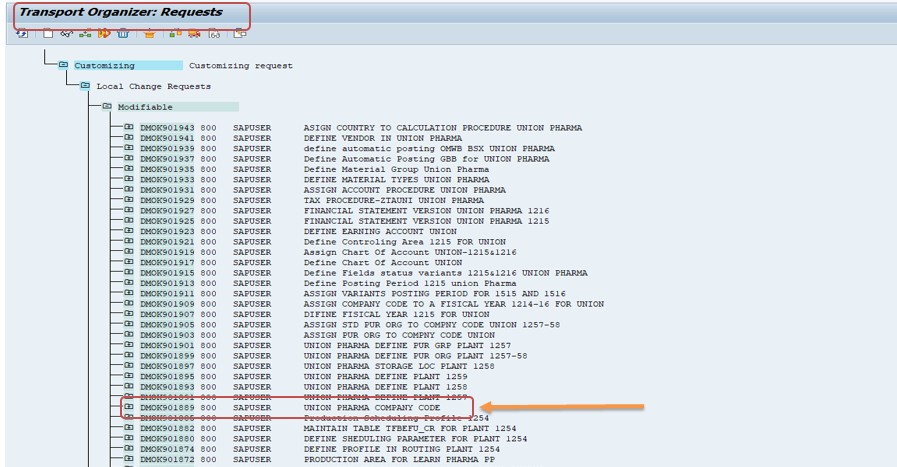Image resolution: width=897 pixels, height=467 pixels.
Task: Collapse the Customizing folder node
Action: (63, 66)
